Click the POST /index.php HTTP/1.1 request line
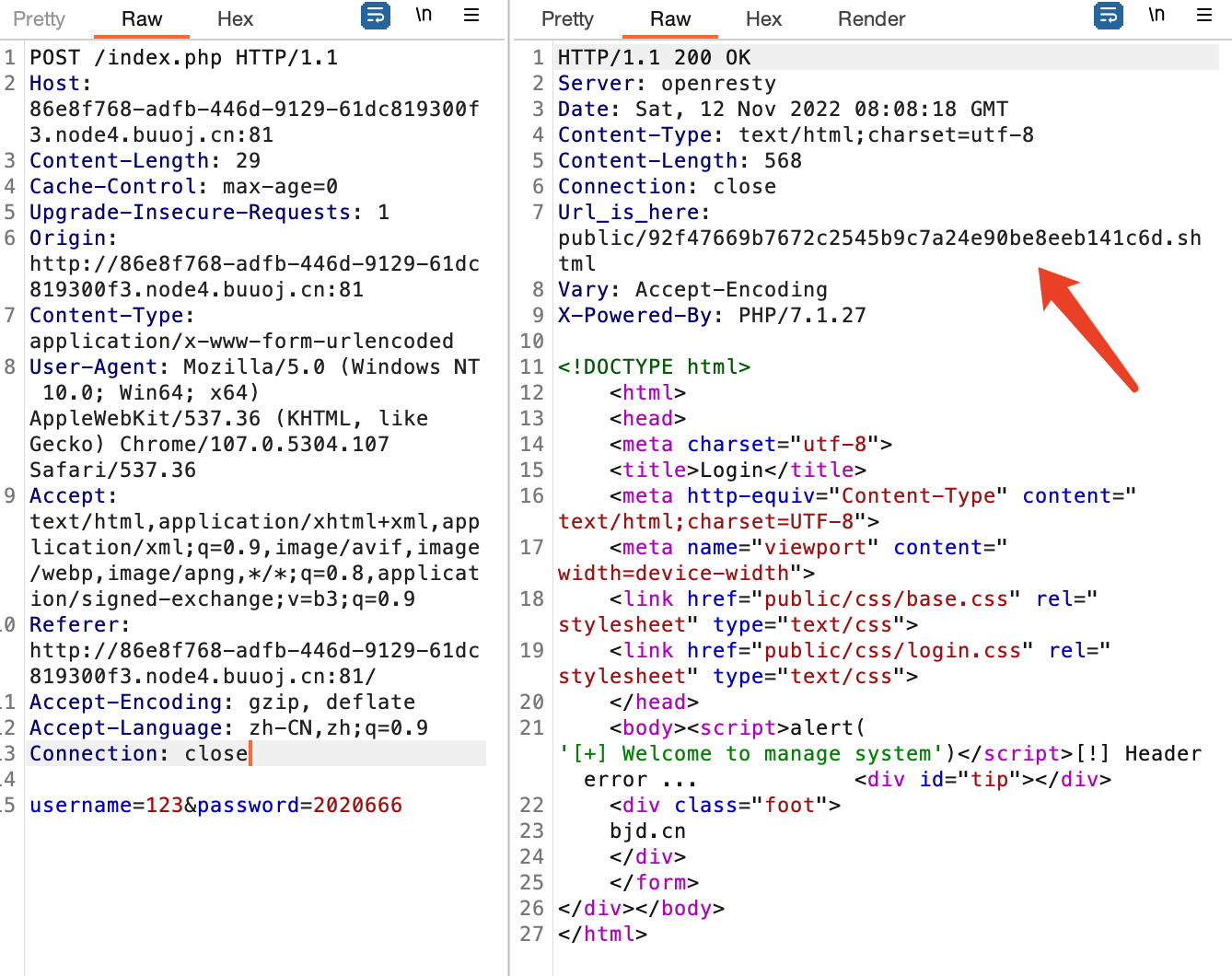The height and width of the screenshot is (976, 1232). (x=184, y=57)
